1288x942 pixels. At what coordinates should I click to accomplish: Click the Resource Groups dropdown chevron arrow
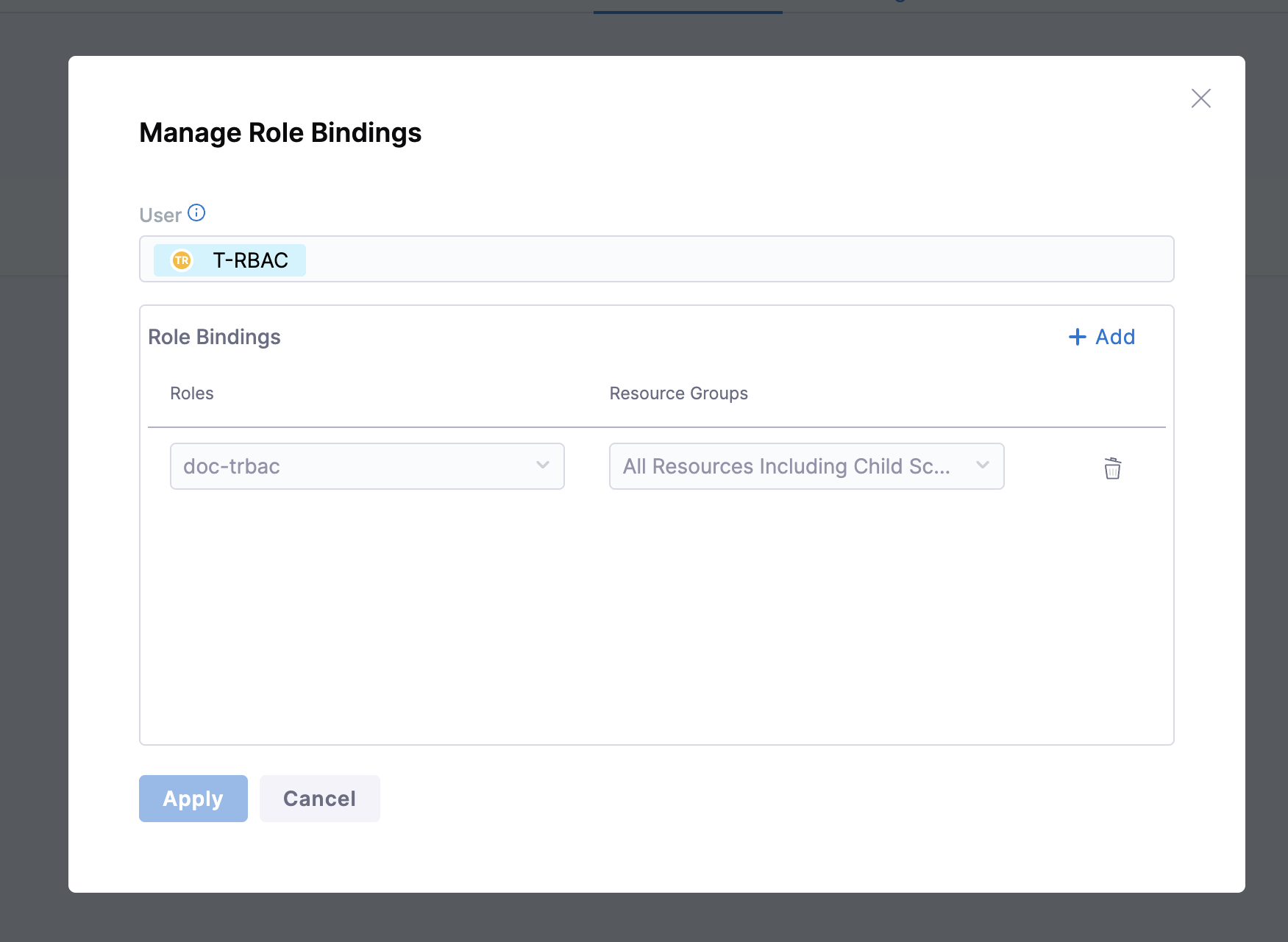982,465
